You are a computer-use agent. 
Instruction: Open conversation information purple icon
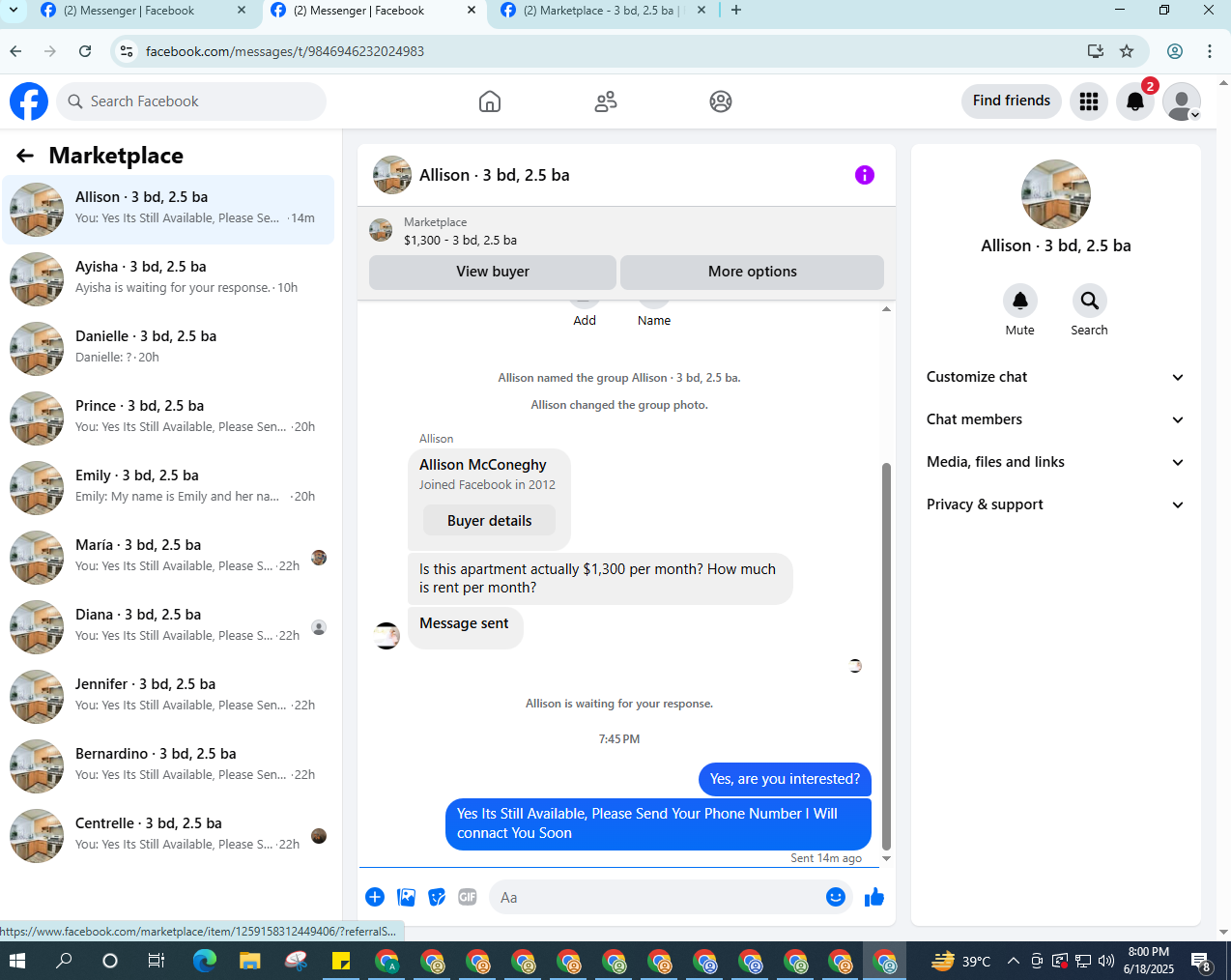point(865,175)
